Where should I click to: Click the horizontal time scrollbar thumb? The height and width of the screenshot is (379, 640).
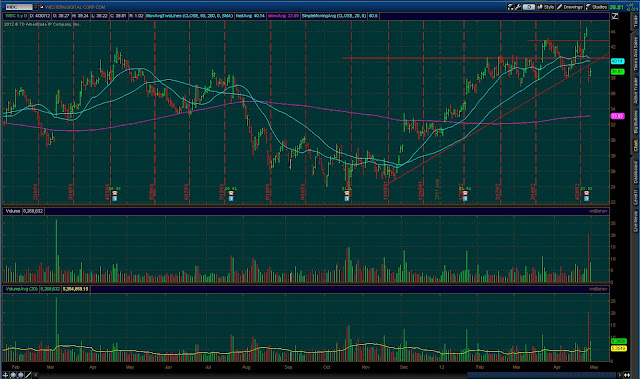542,375
